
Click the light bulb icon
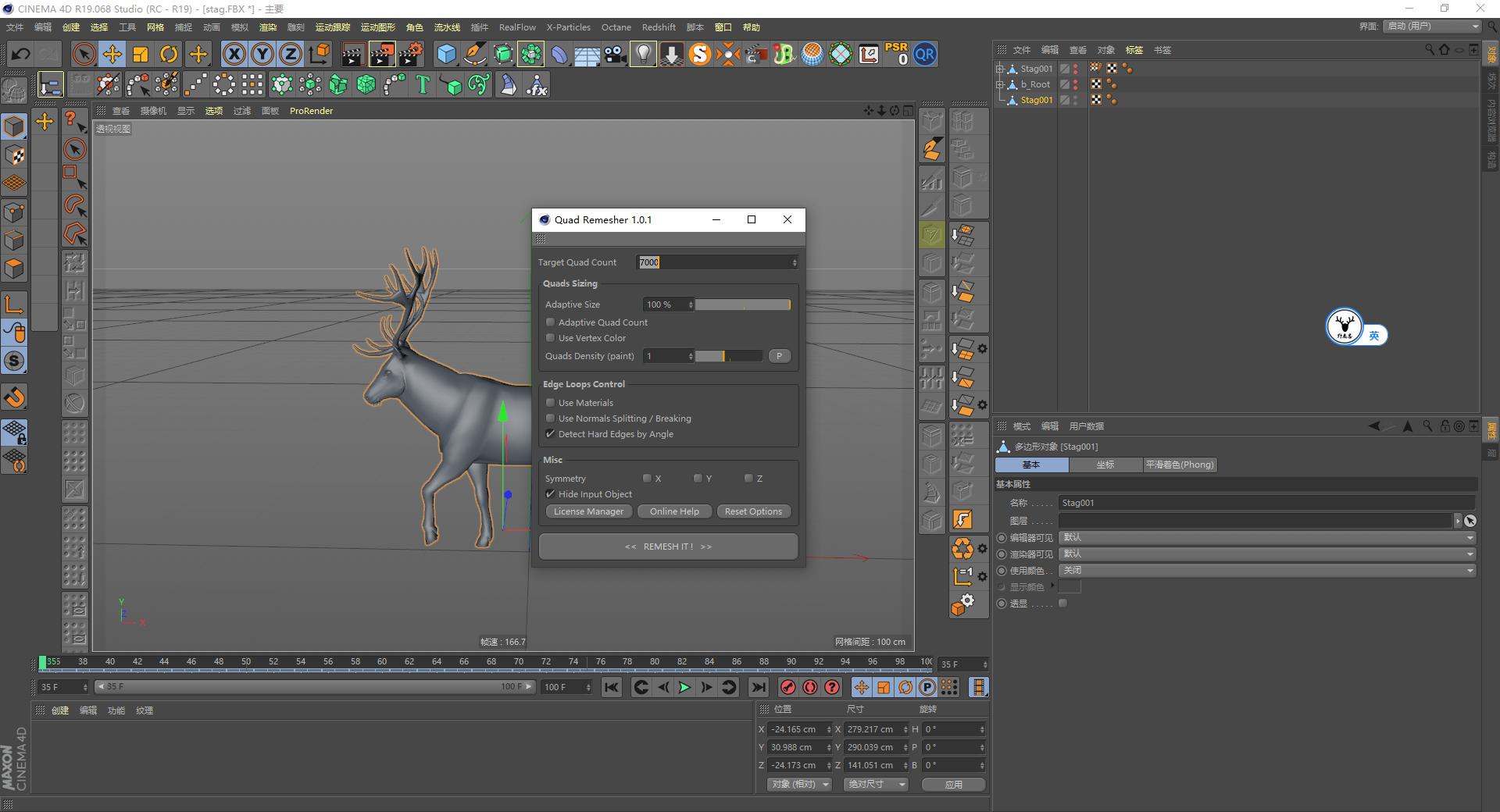pyautogui.click(x=643, y=54)
